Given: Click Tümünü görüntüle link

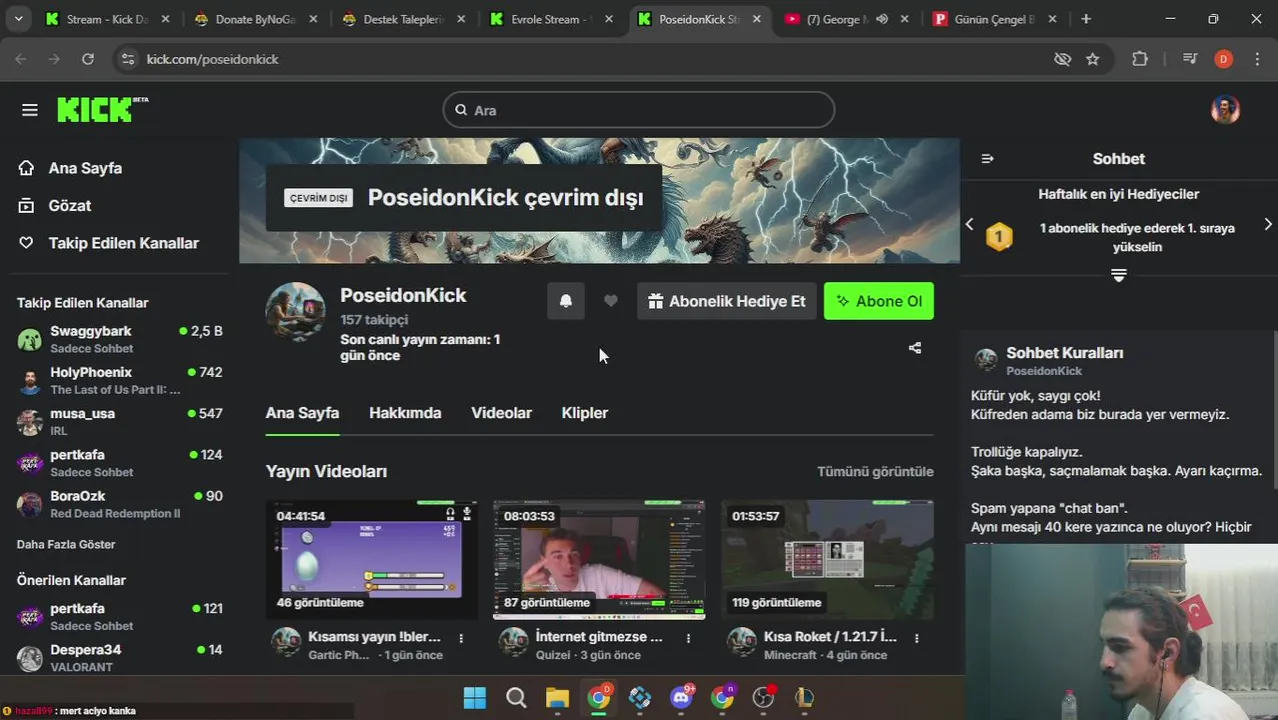Looking at the screenshot, I should [875, 471].
